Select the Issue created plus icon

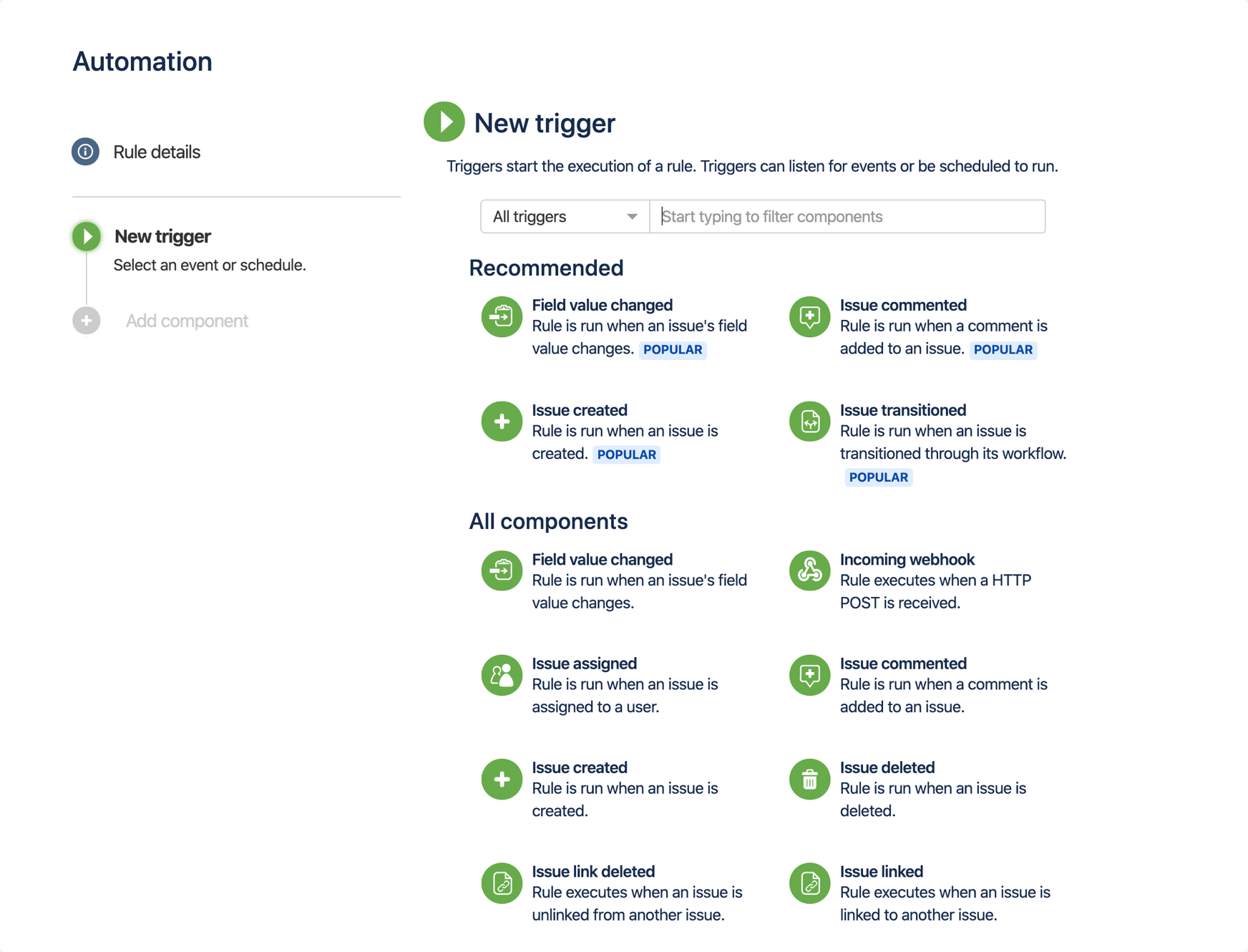tap(501, 421)
